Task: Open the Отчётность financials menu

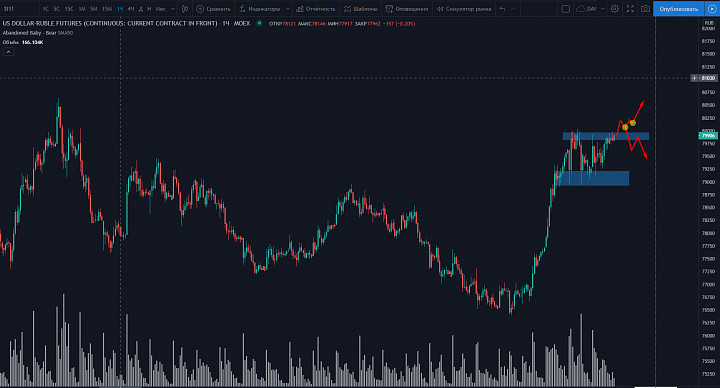Action: [316, 9]
